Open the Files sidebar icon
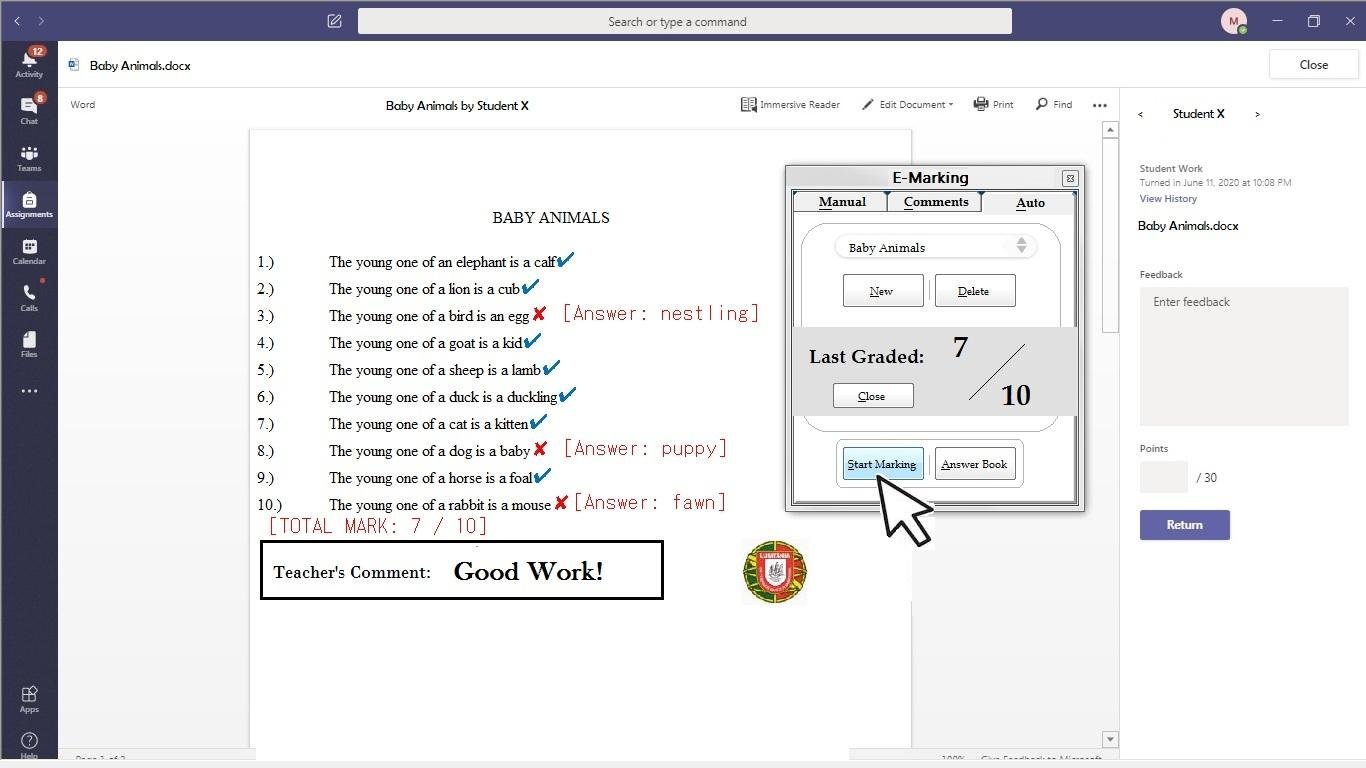Image resolution: width=1366 pixels, height=768 pixels. point(29,341)
